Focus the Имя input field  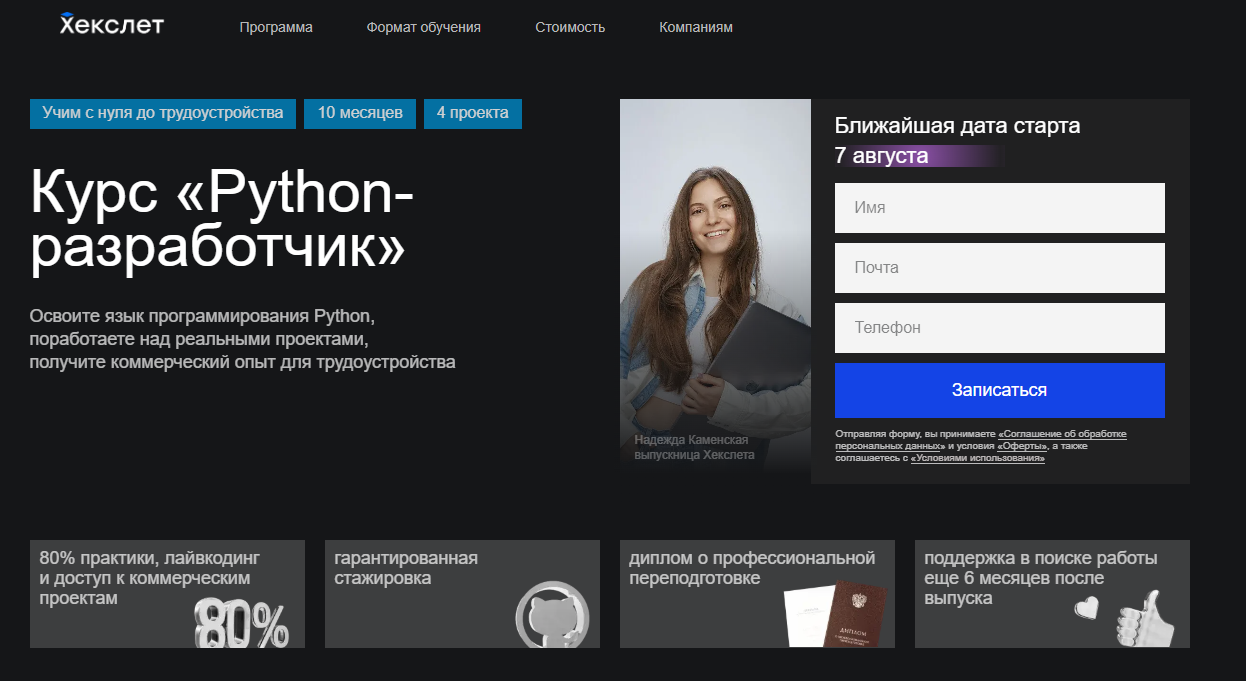pyautogui.click(x=1000, y=208)
